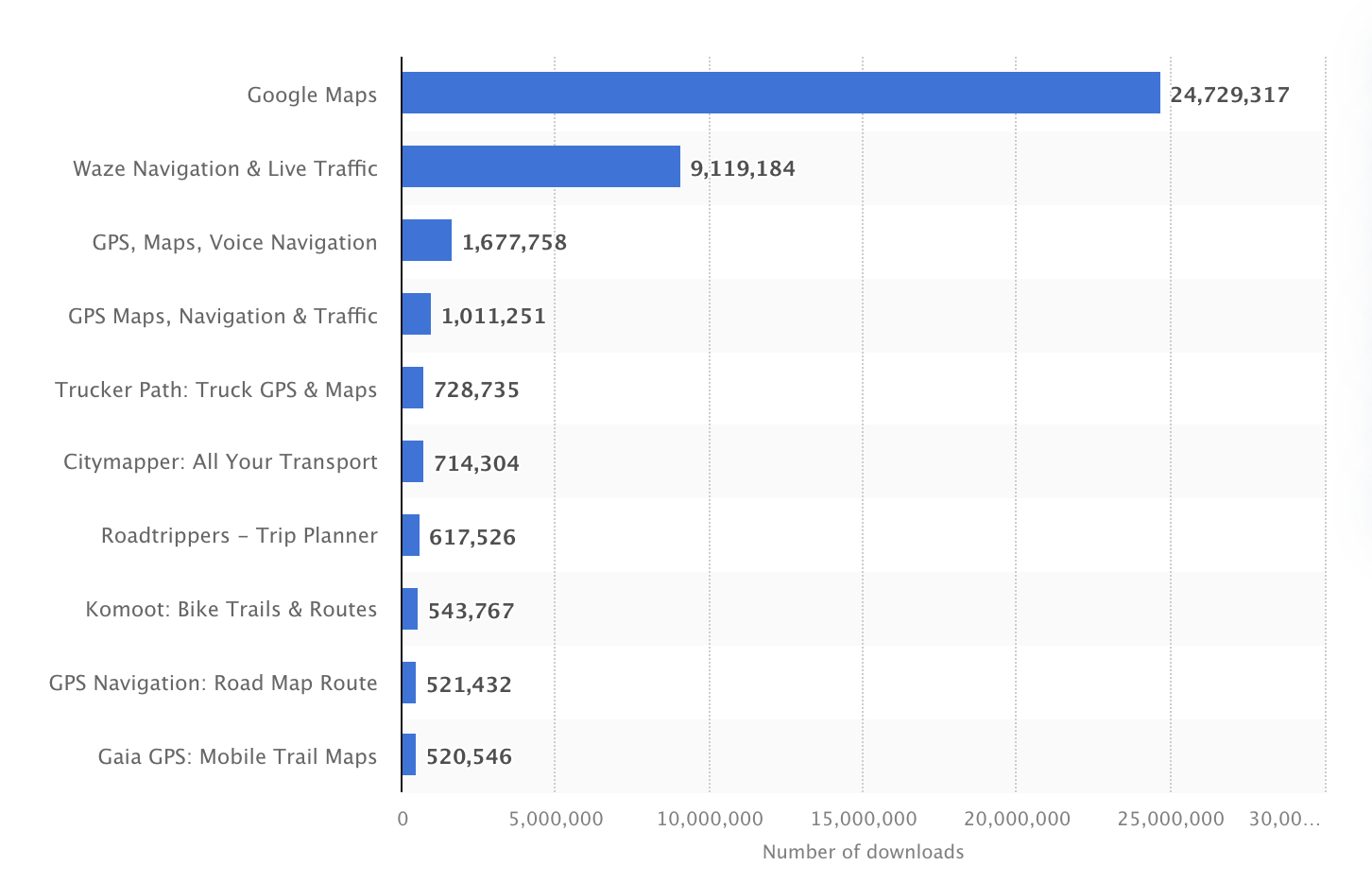Click the 1,677,758 data label
The image size is (1372, 883).
point(514,242)
